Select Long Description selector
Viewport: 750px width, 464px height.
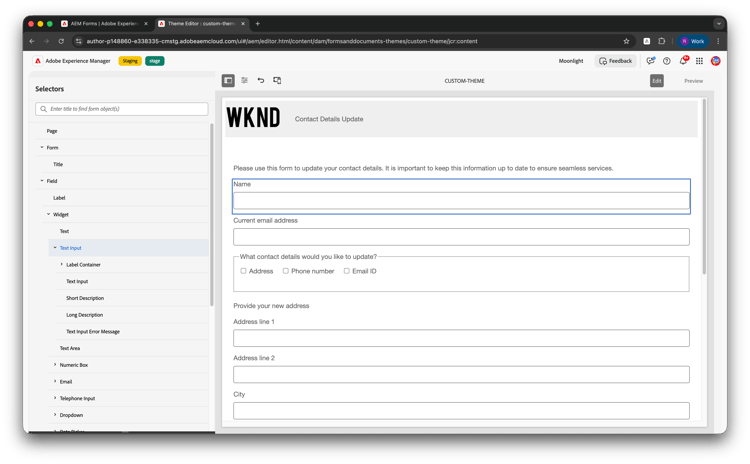coord(85,315)
